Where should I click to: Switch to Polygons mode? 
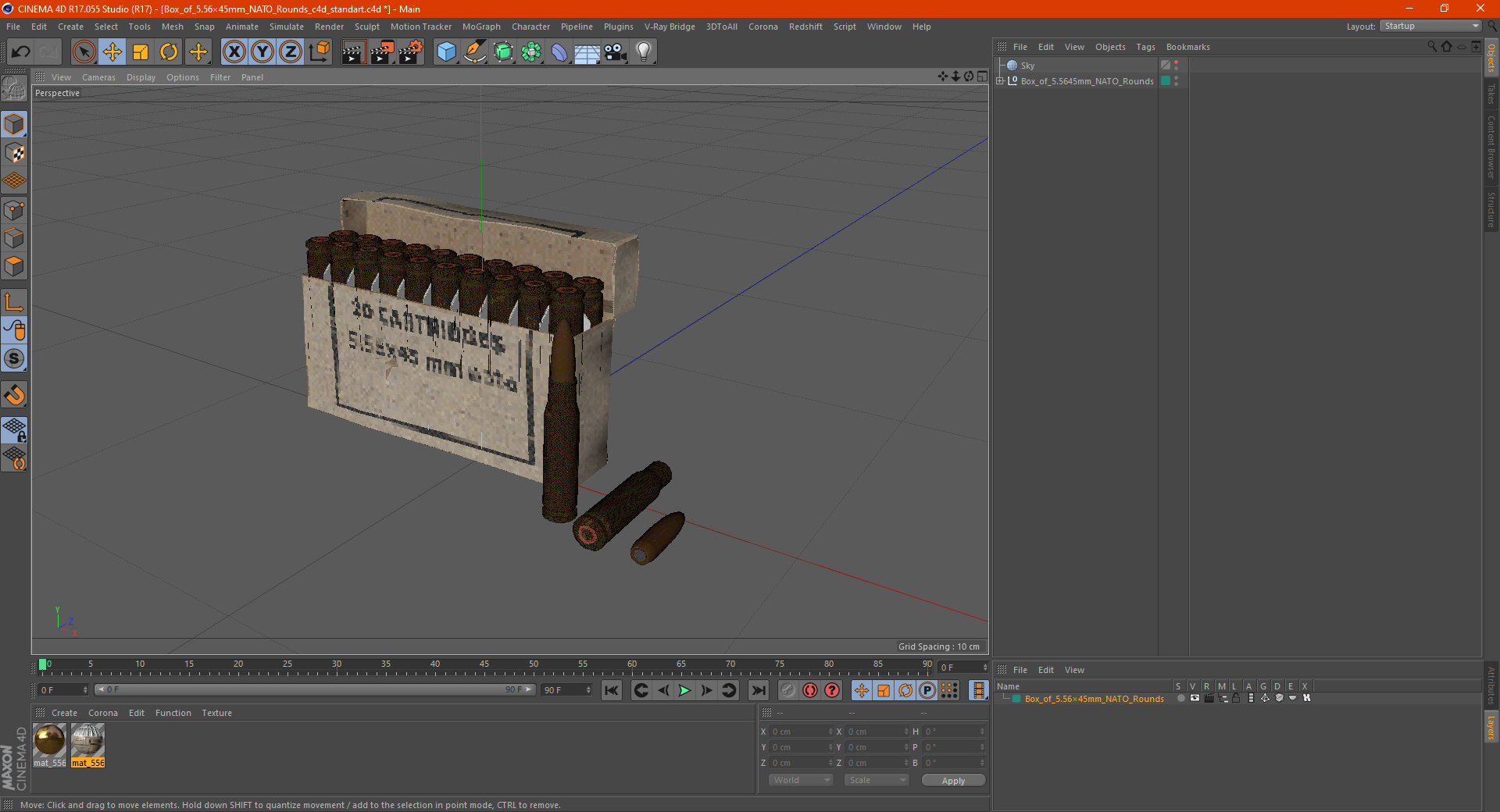(x=14, y=266)
